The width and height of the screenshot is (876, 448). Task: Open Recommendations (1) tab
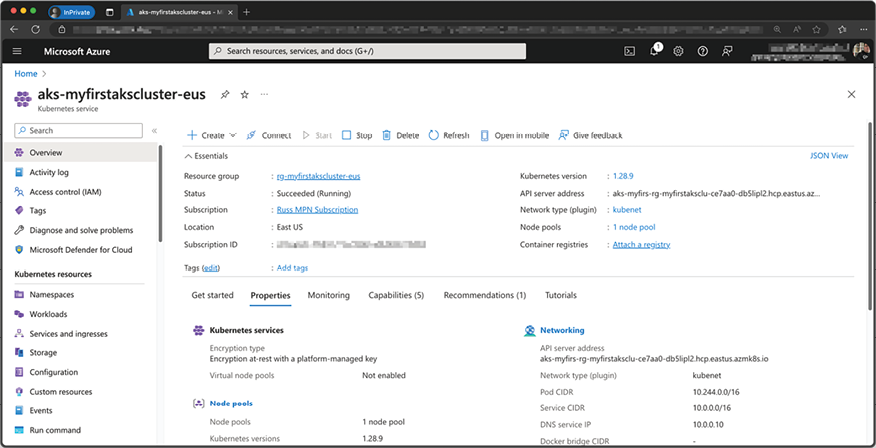(x=484, y=295)
